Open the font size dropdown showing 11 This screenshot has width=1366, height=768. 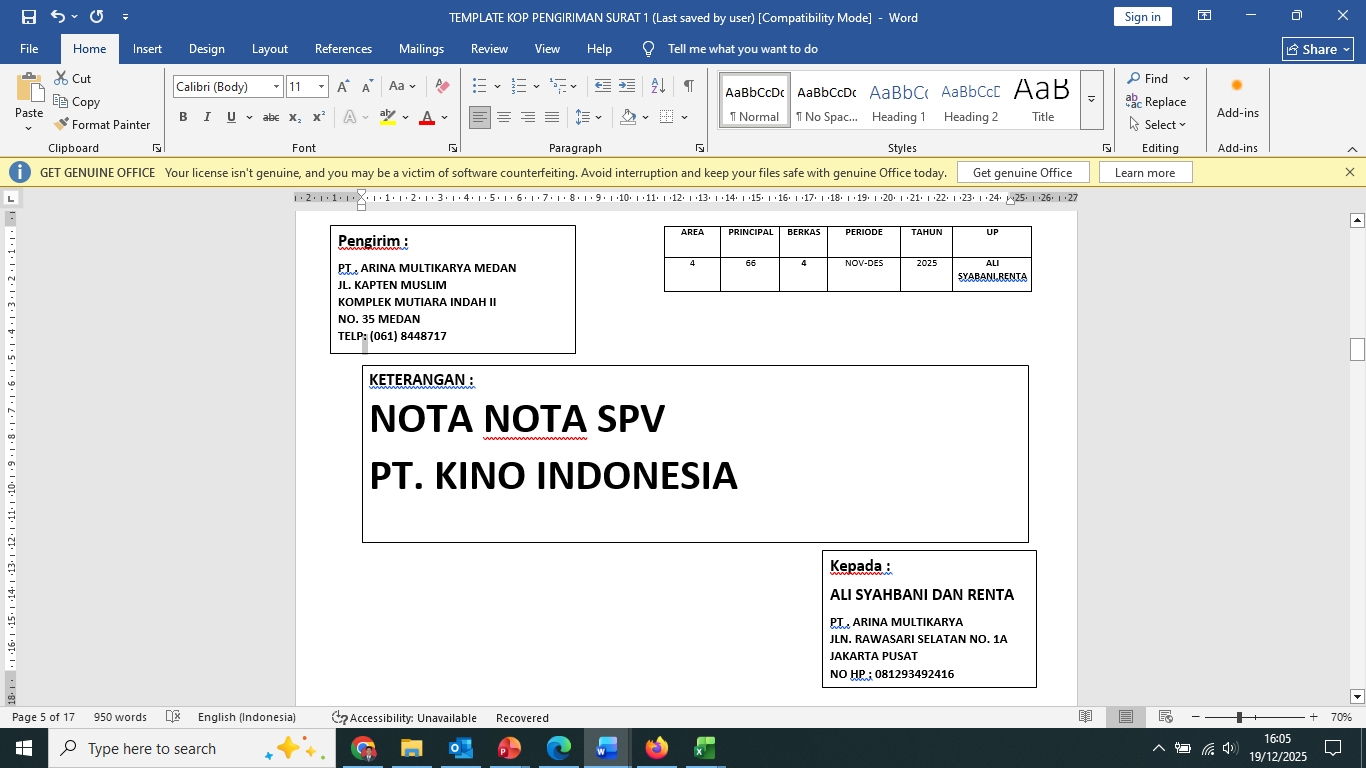click(x=321, y=87)
